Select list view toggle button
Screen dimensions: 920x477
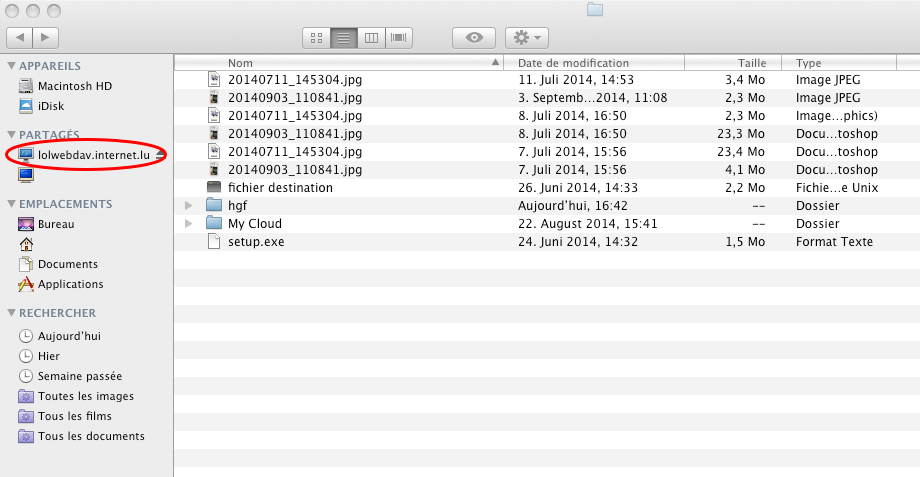344,38
